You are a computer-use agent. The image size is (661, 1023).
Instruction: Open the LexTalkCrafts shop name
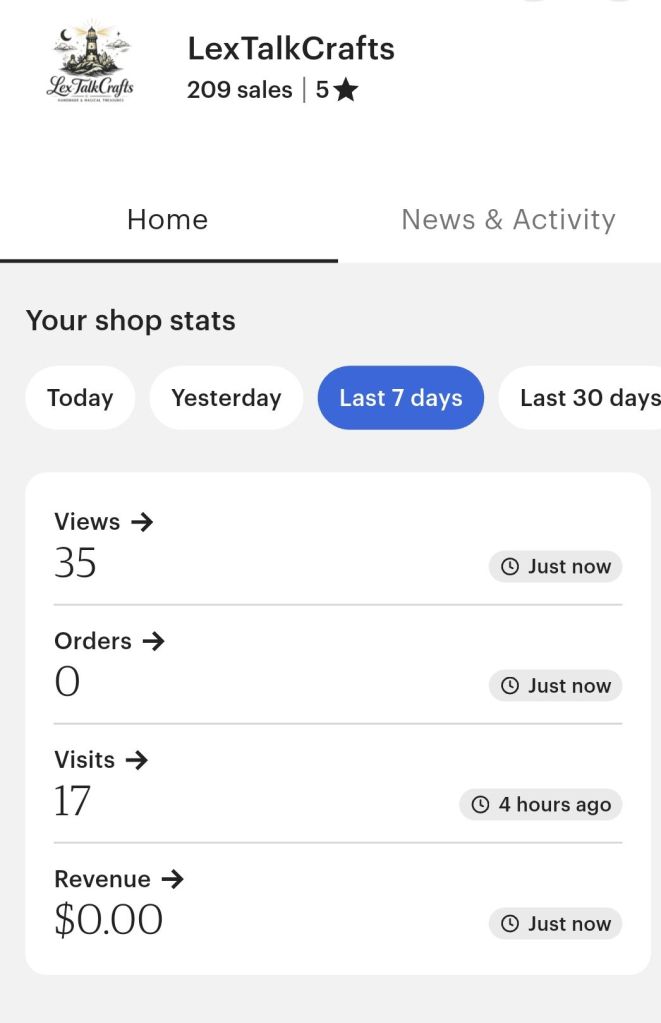[291, 48]
